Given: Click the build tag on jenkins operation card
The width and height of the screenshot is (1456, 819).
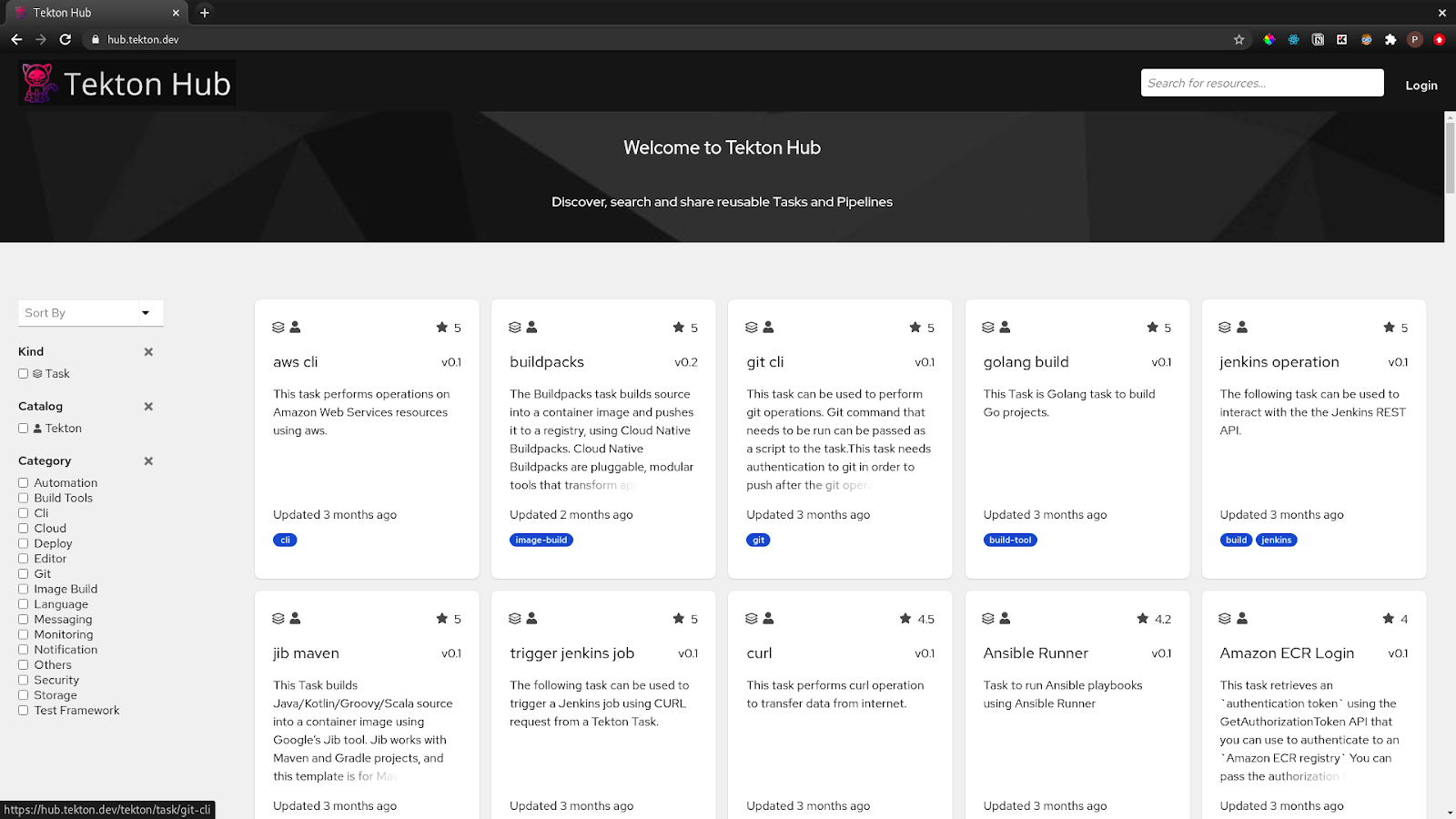Looking at the screenshot, I should coord(1236,540).
